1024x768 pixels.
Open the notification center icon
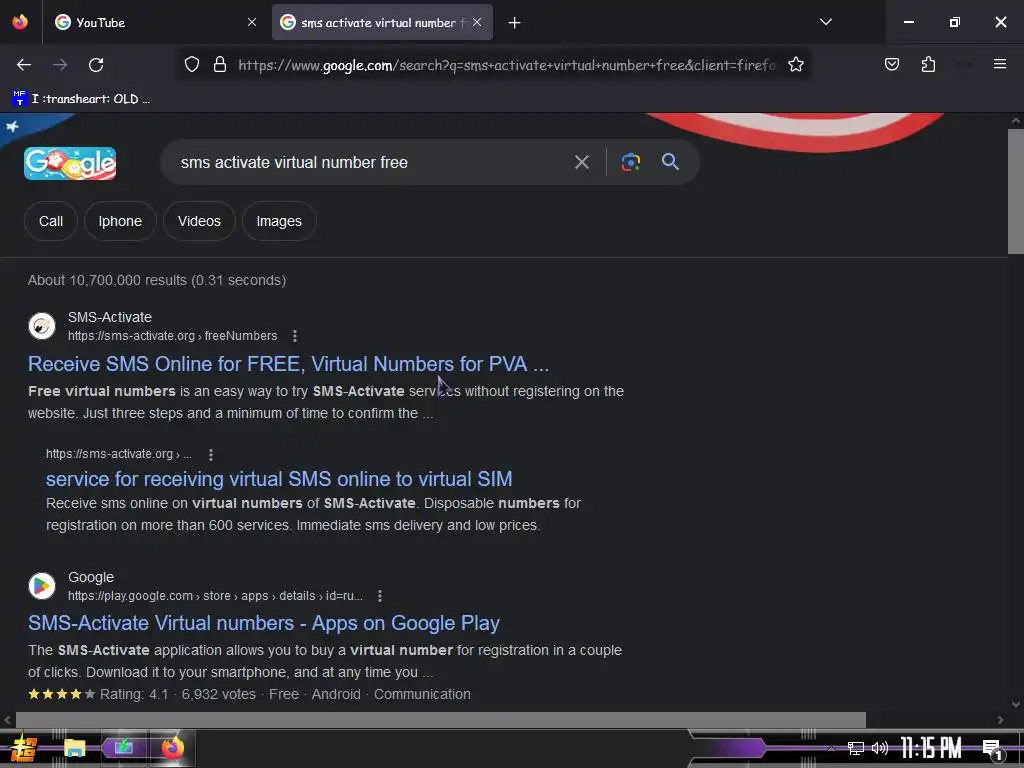tap(992, 749)
